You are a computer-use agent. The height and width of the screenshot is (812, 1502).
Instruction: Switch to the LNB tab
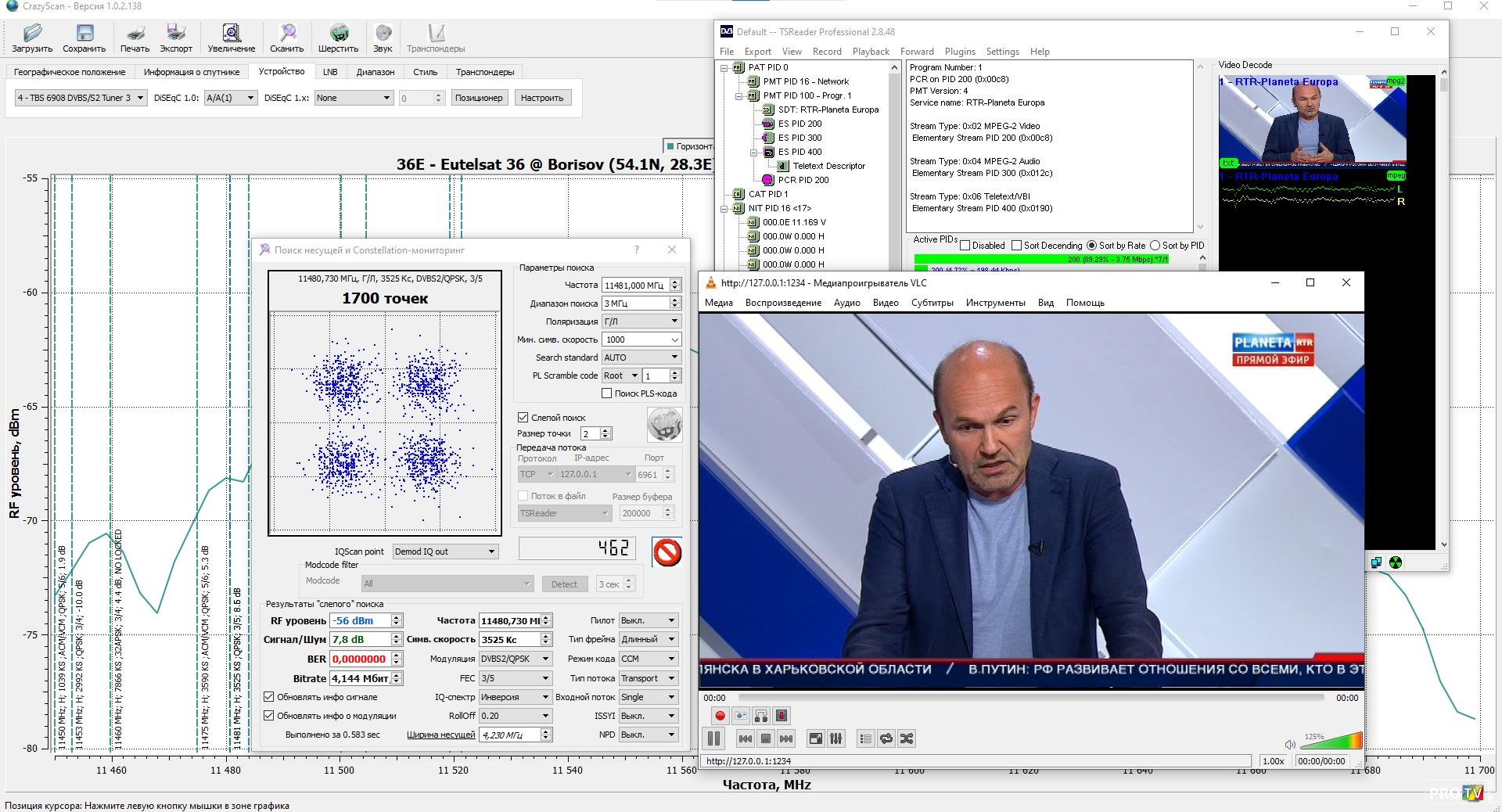click(x=330, y=72)
